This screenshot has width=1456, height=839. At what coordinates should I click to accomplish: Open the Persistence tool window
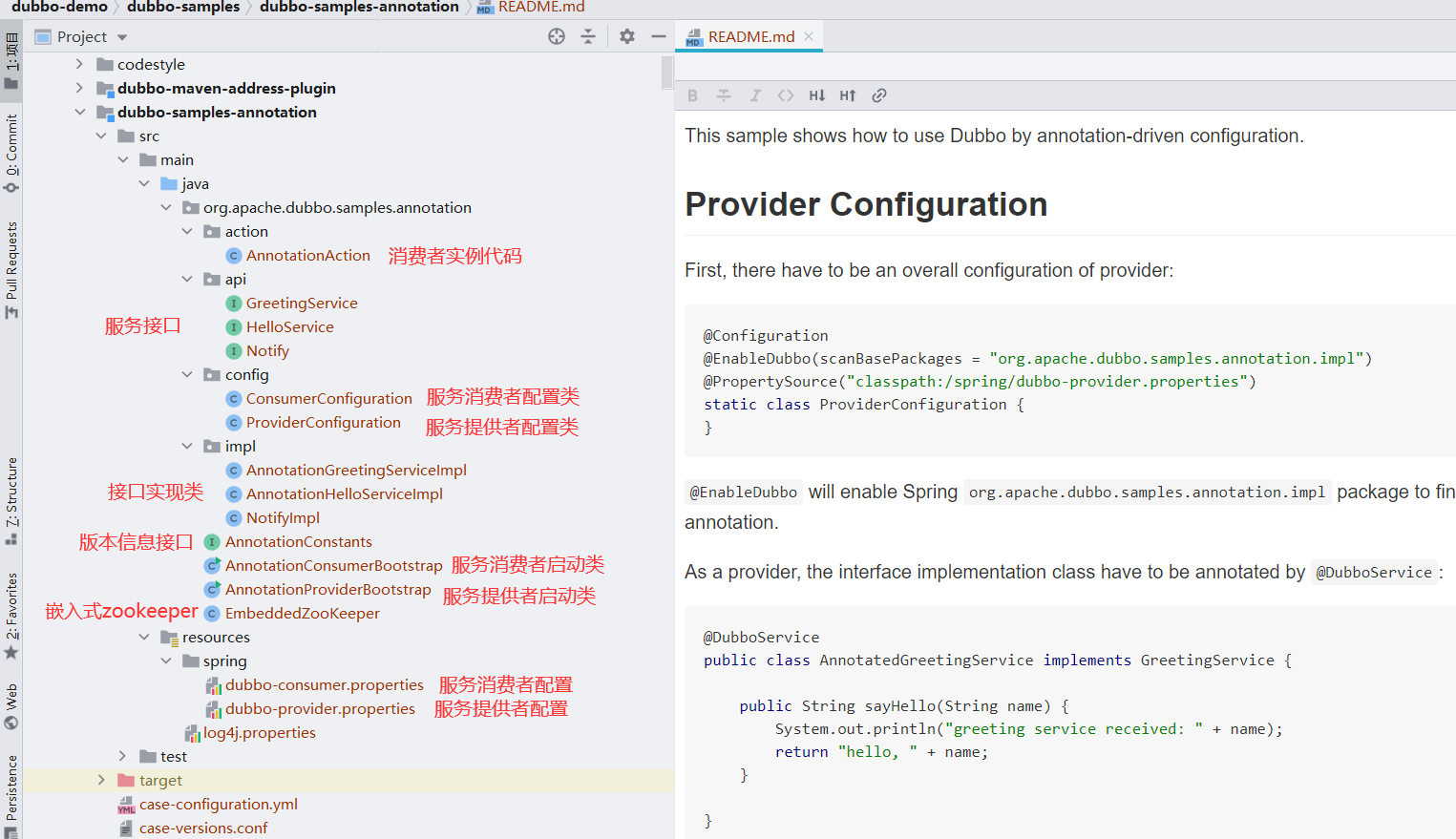[11, 796]
